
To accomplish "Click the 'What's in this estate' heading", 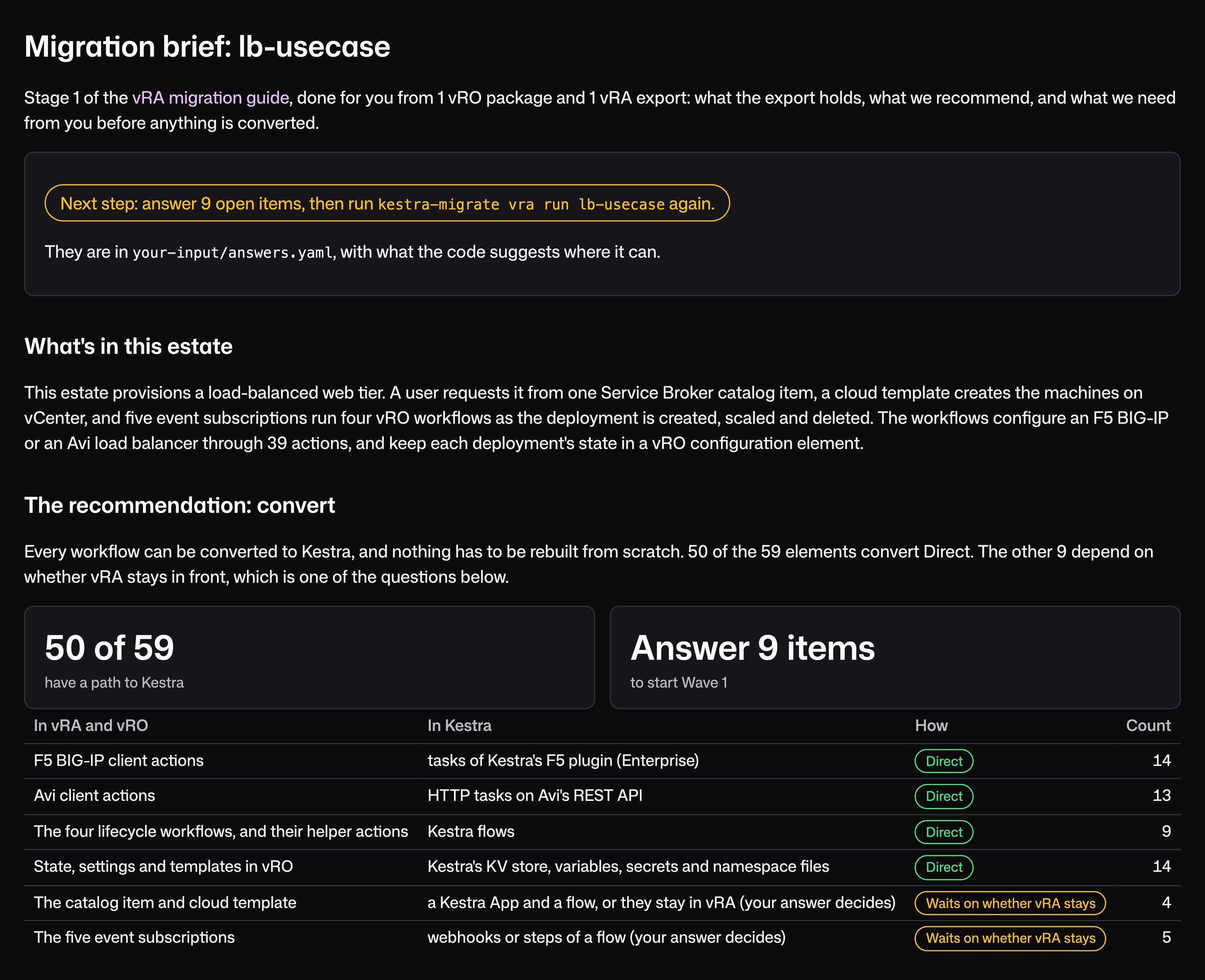I will coord(128,346).
